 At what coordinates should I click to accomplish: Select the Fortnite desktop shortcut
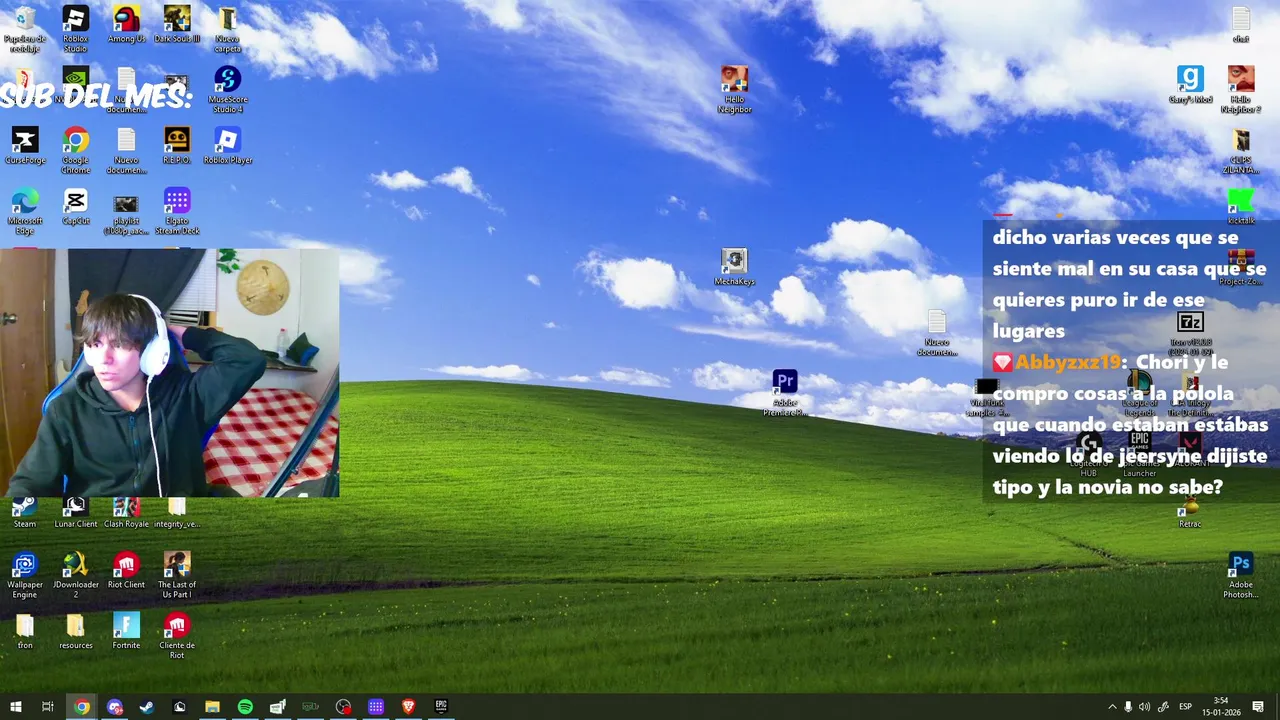(x=126, y=631)
